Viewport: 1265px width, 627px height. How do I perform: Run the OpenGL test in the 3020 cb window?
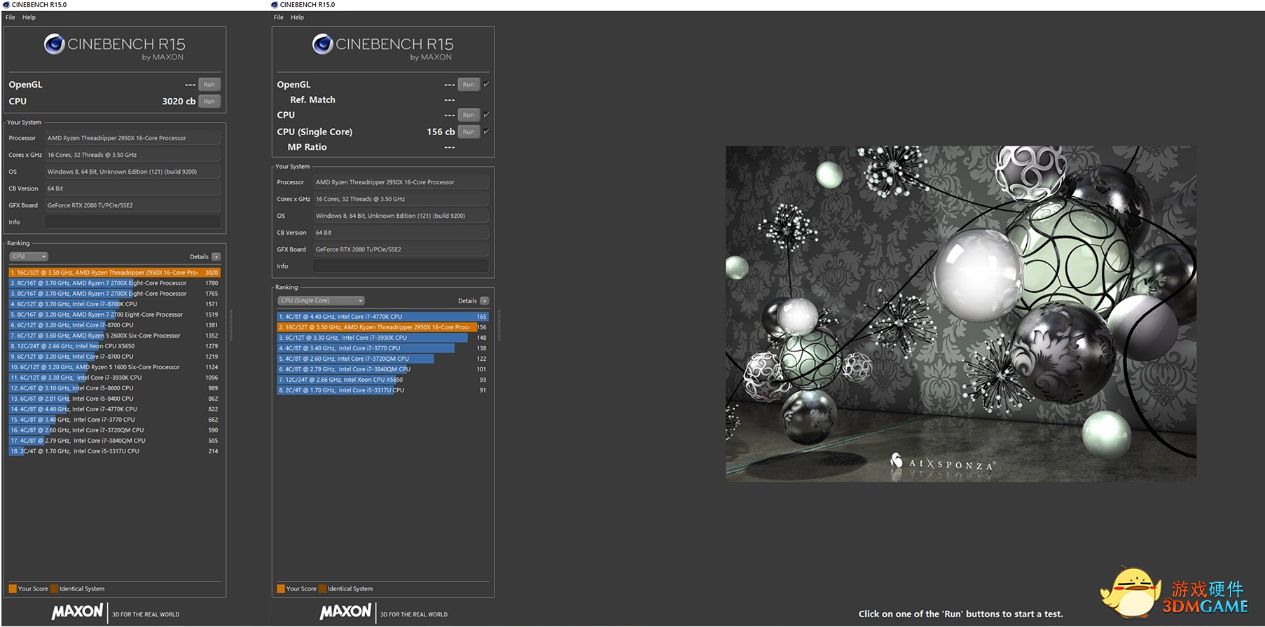point(209,84)
